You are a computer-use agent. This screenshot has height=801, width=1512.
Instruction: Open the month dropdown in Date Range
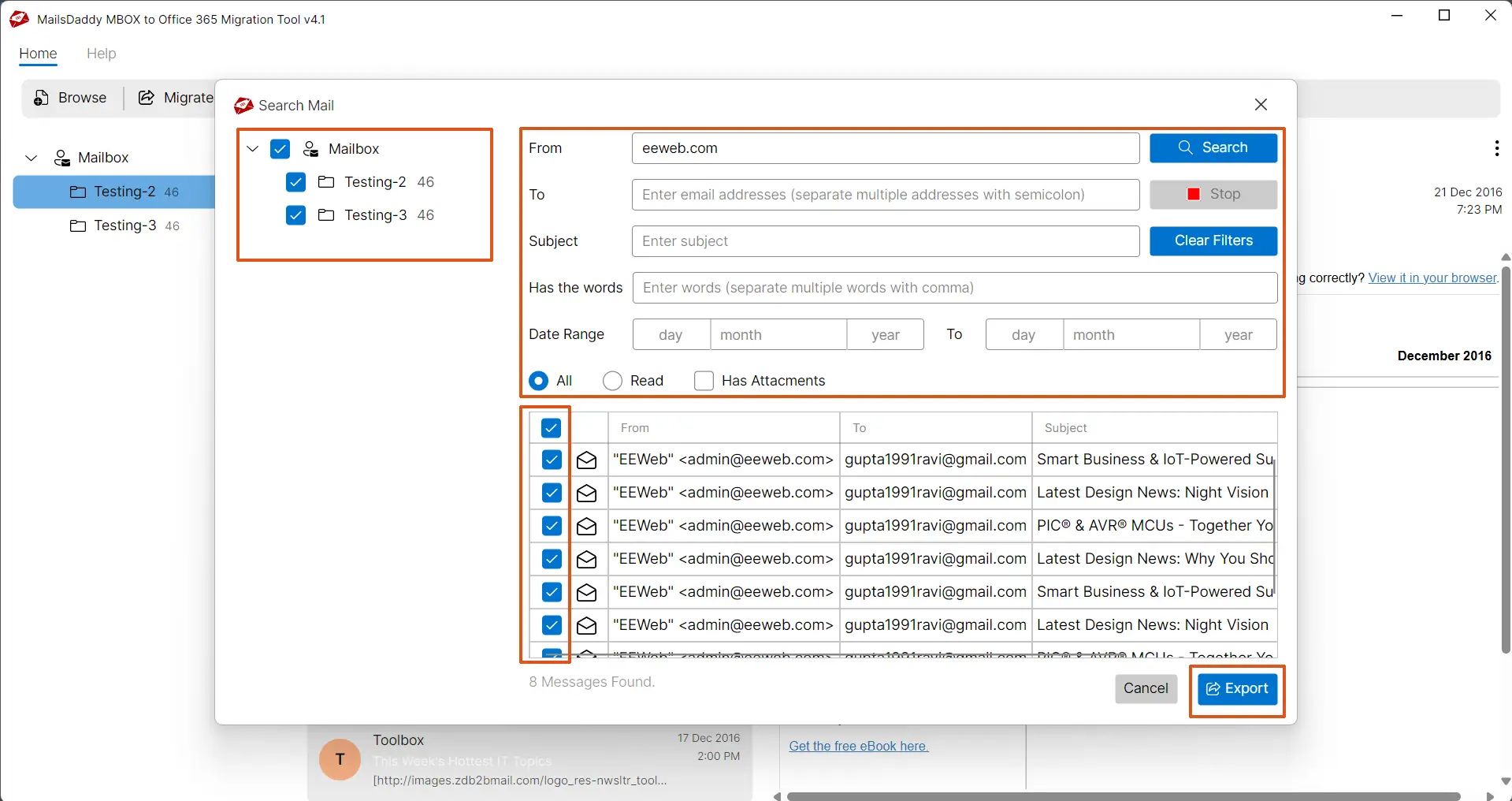pos(778,333)
